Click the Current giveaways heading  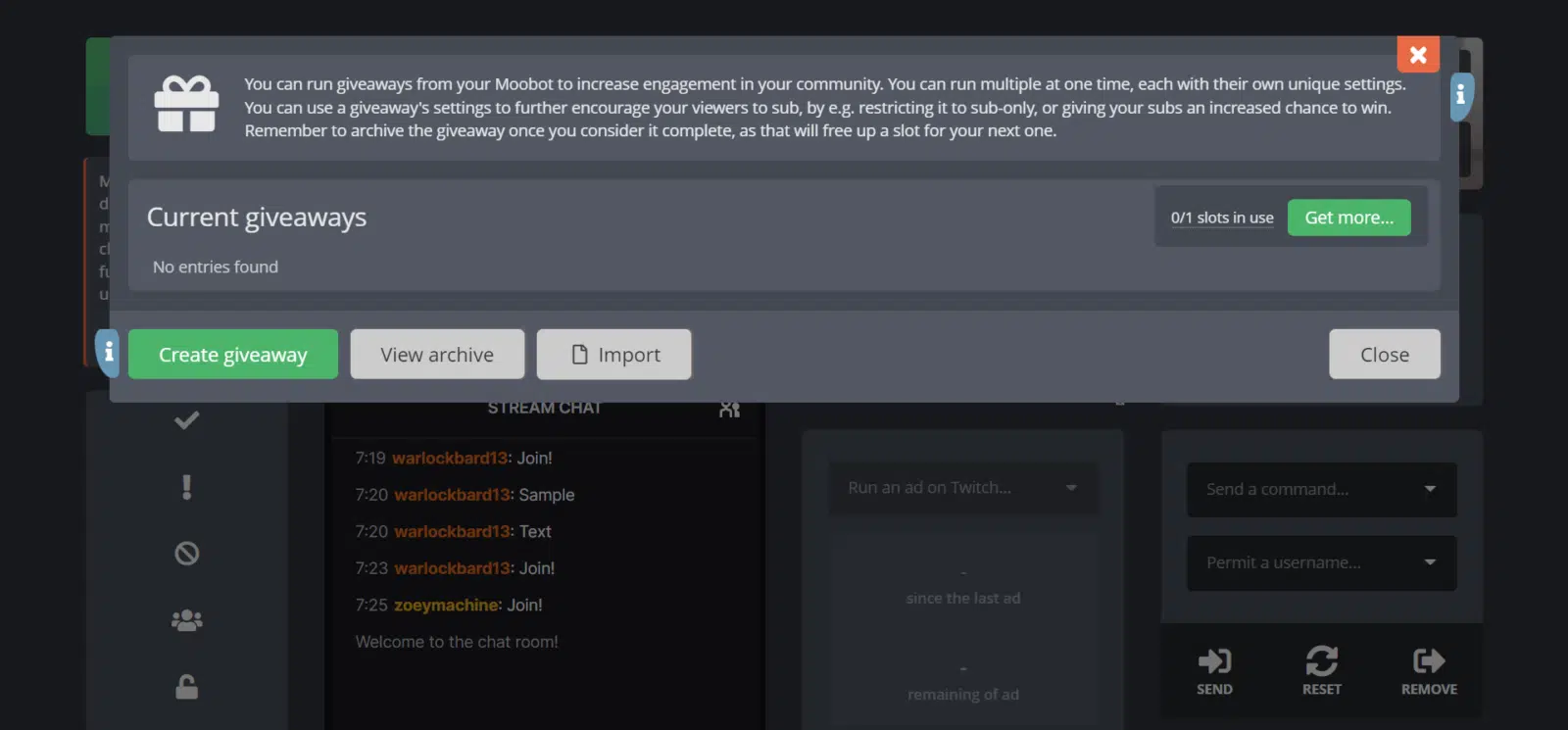tap(257, 218)
